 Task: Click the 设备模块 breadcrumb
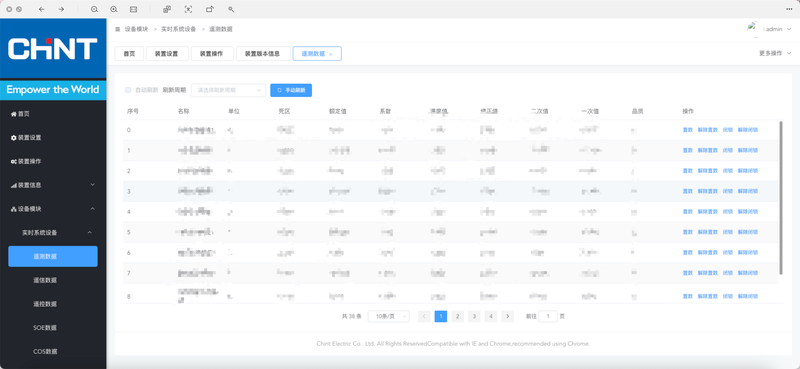pyautogui.click(x=136, y=30)
